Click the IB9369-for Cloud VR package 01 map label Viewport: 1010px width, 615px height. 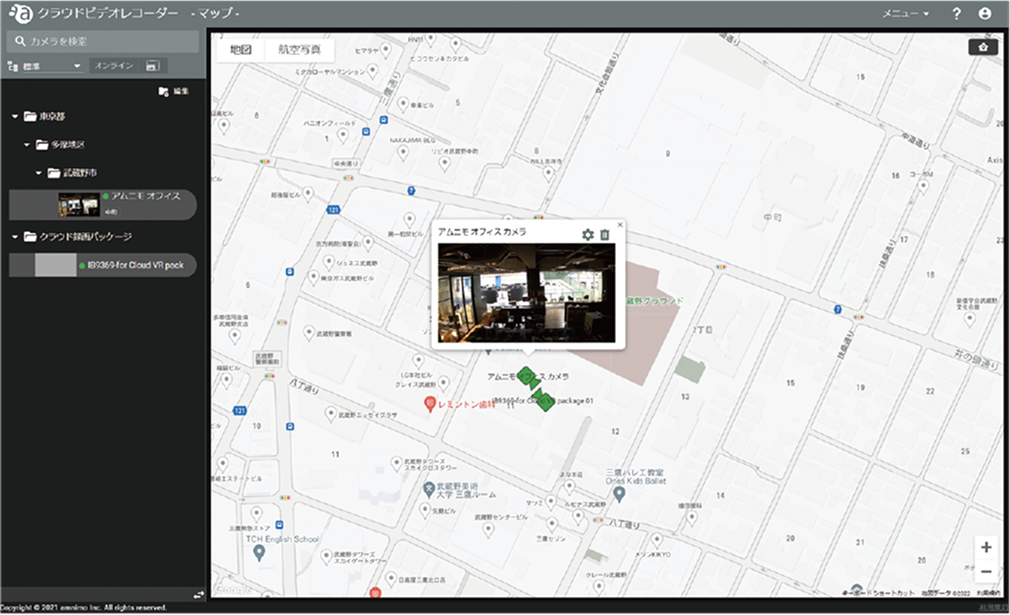(543, 401)
